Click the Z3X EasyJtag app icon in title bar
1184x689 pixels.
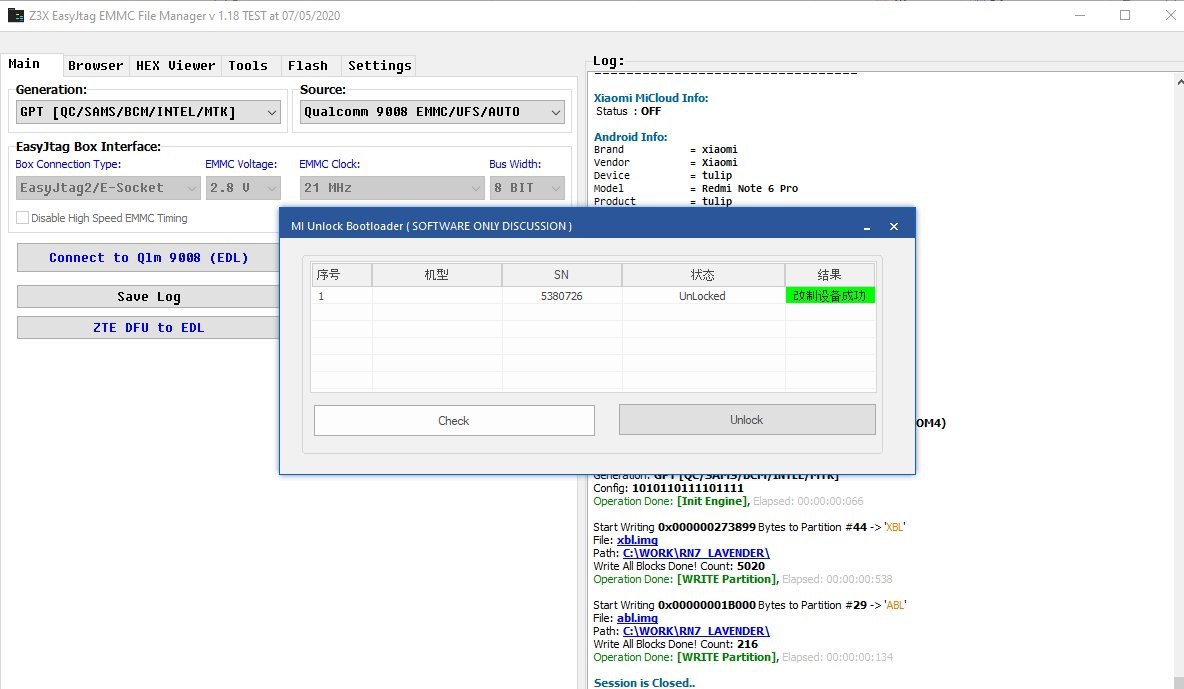tap(15, 15)
